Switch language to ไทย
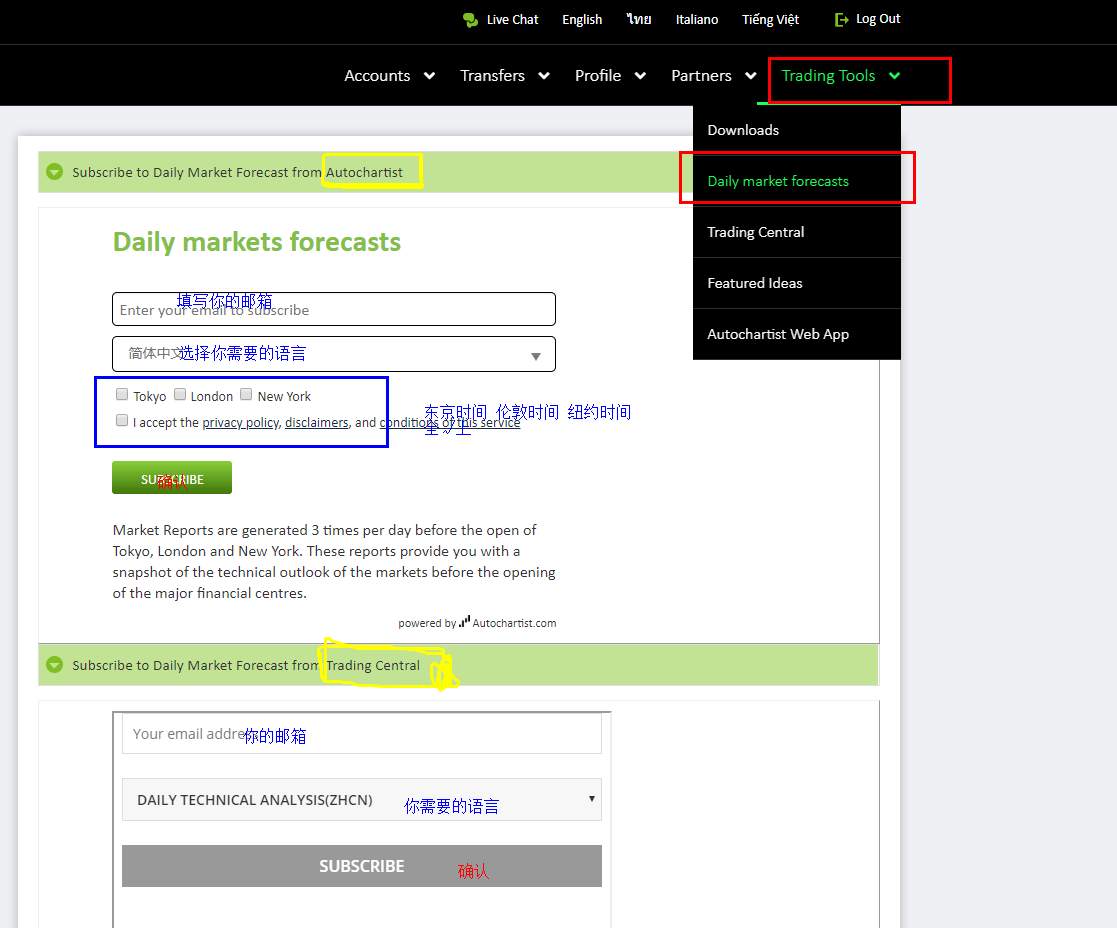The width and height of the screenshot is (1117, 928). (639, 20)
